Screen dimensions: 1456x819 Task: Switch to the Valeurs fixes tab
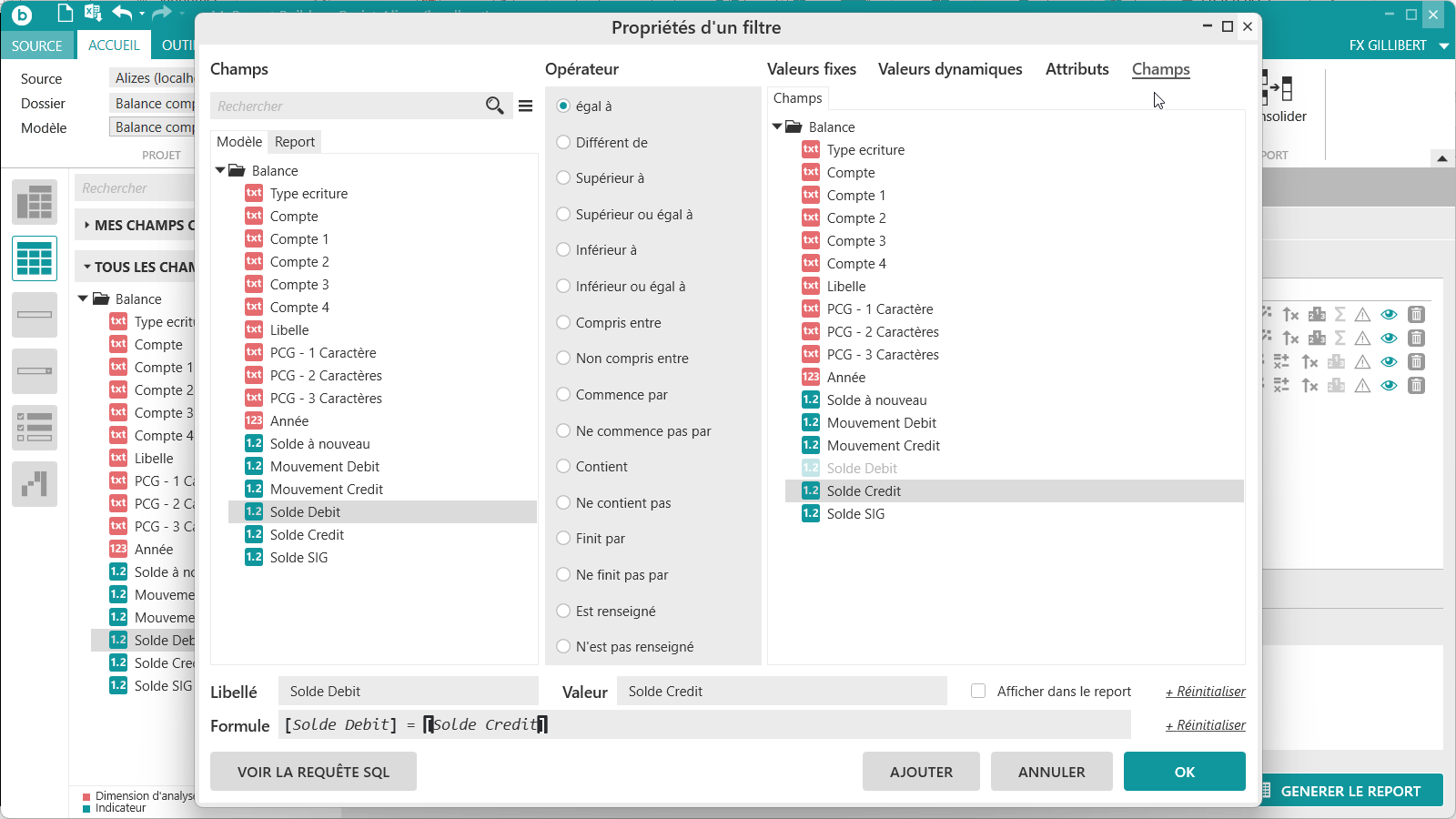811,69
